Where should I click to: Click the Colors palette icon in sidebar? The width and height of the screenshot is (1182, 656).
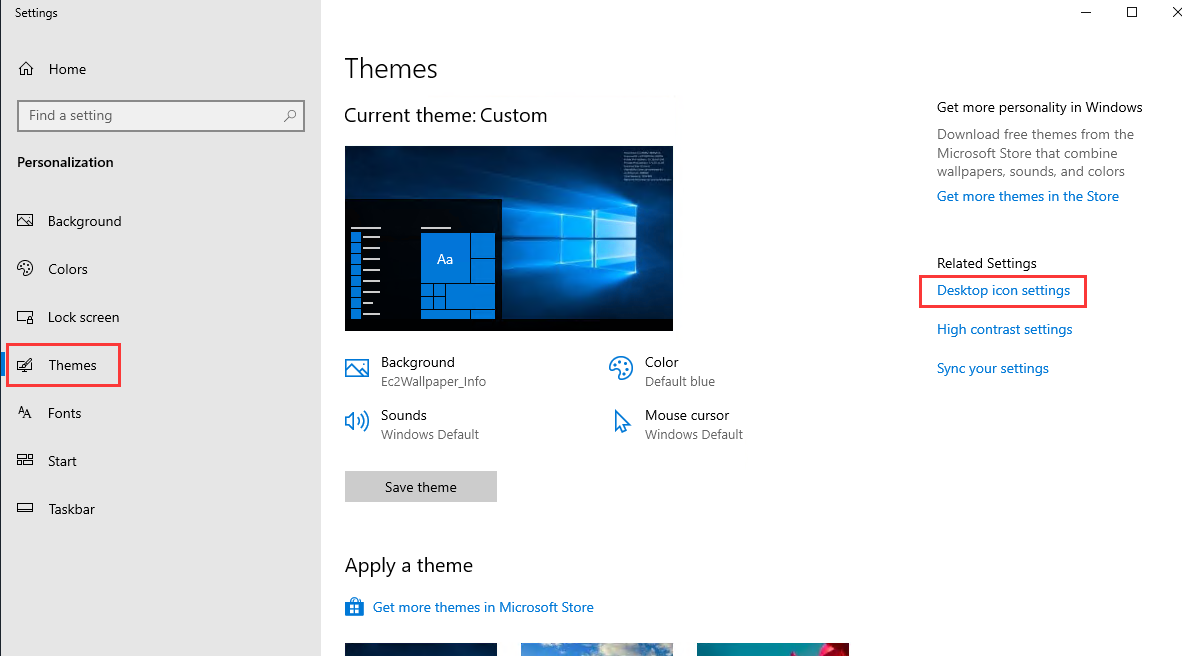[x=25, y=268]
